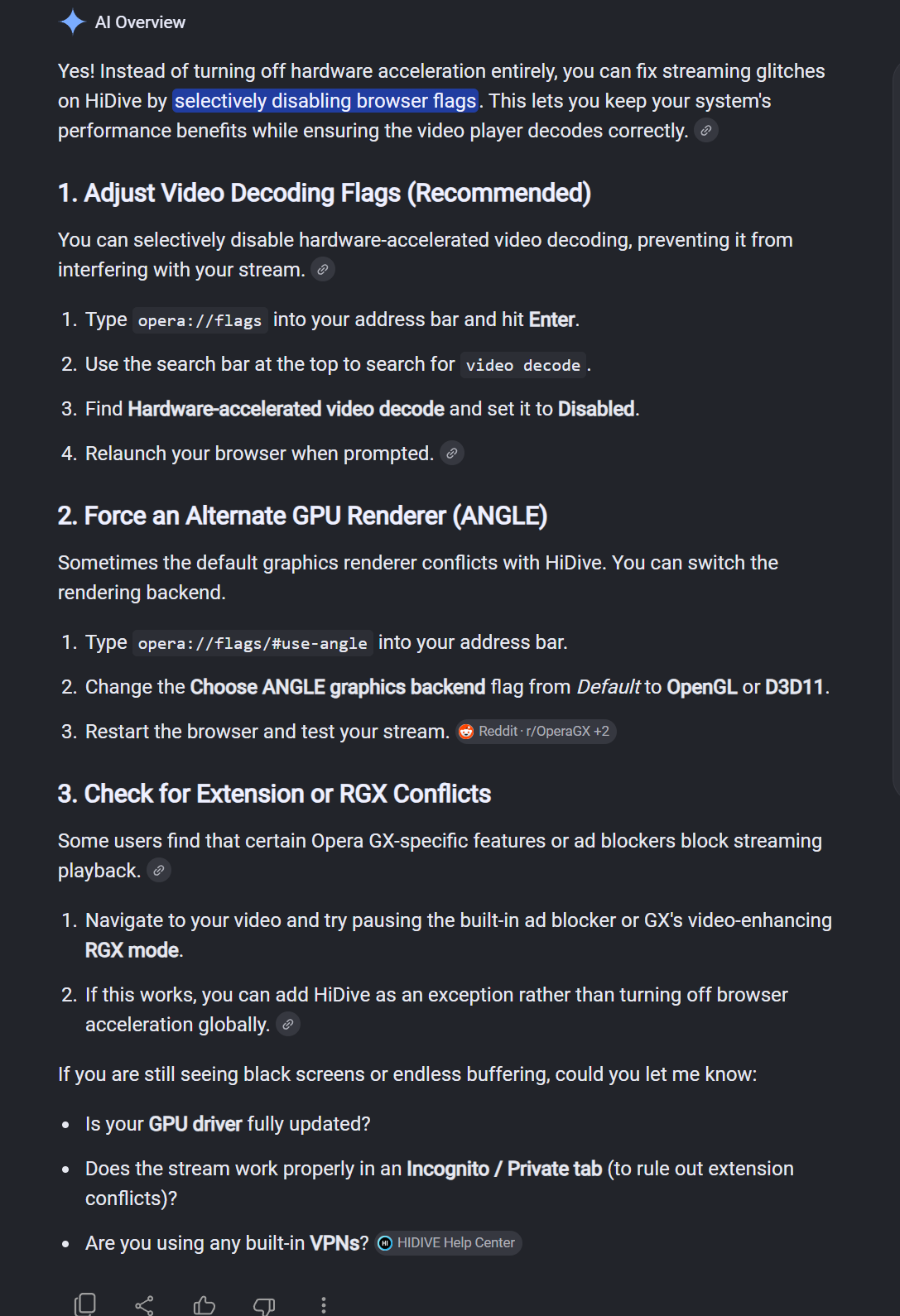Click heading 'Force an Alternate GPU Renderer (ANGLE)'

(303, 516)
